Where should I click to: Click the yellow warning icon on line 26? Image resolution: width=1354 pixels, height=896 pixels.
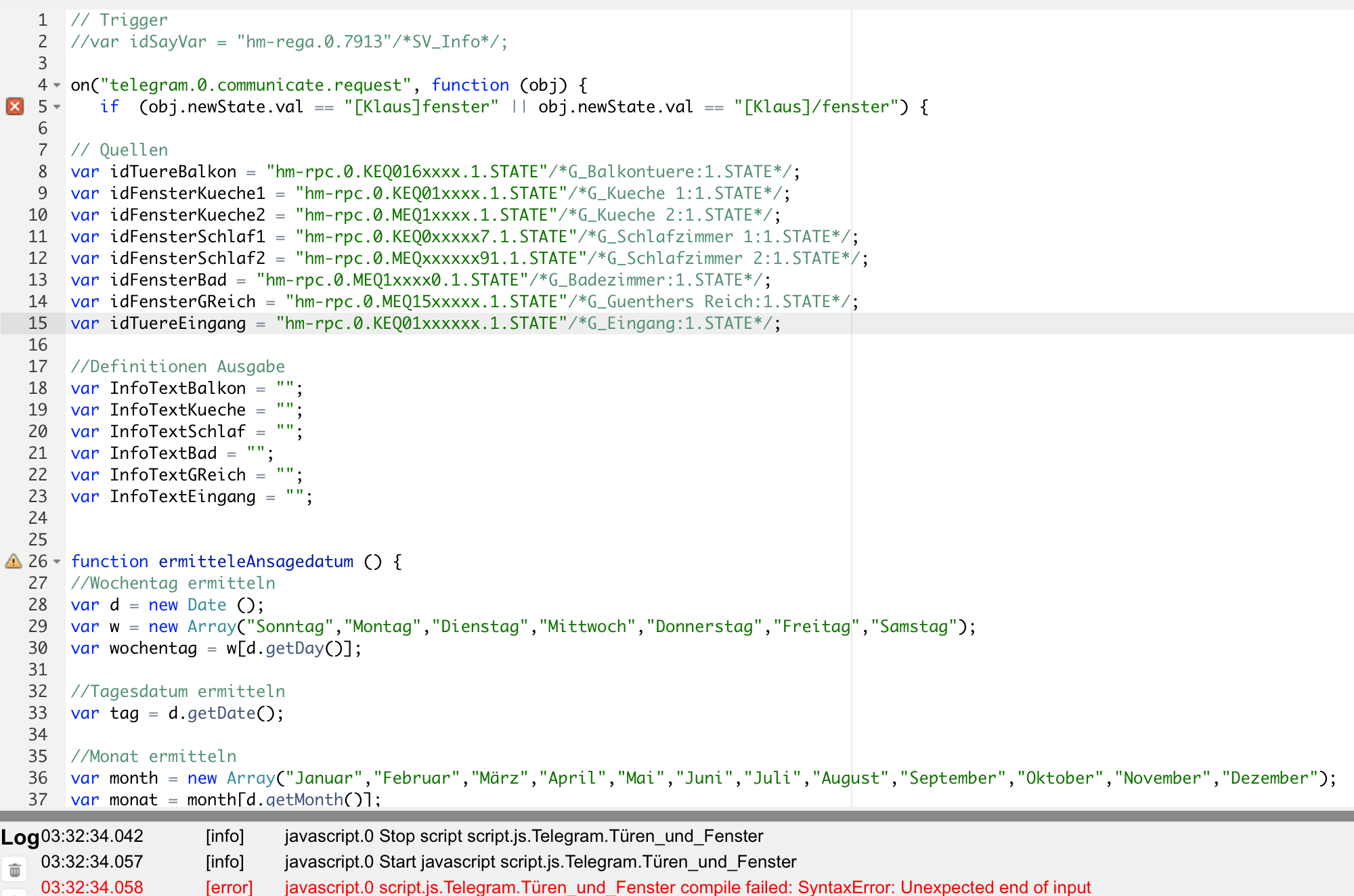(14, 561)
